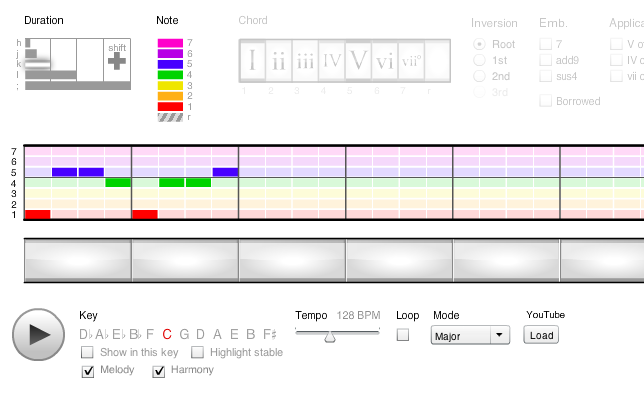The image size is (644, 399).
Task: Open the Mode dropdown showing Major
Action: click(470, 335)
